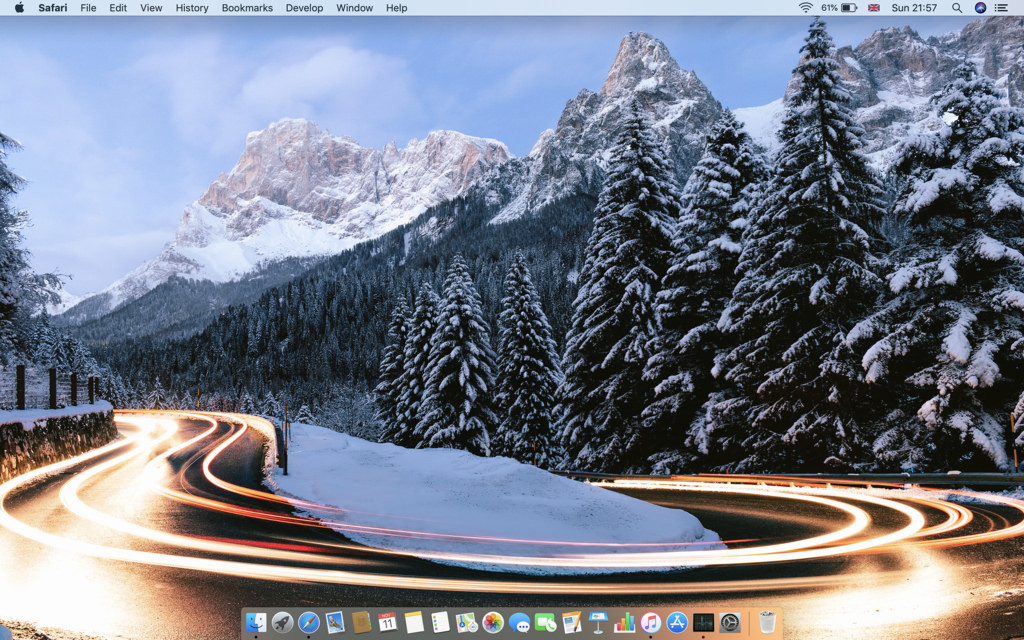Open the Help menu
The width and height of the screenshot is (1024, 640).
click(x=396, y=8)
